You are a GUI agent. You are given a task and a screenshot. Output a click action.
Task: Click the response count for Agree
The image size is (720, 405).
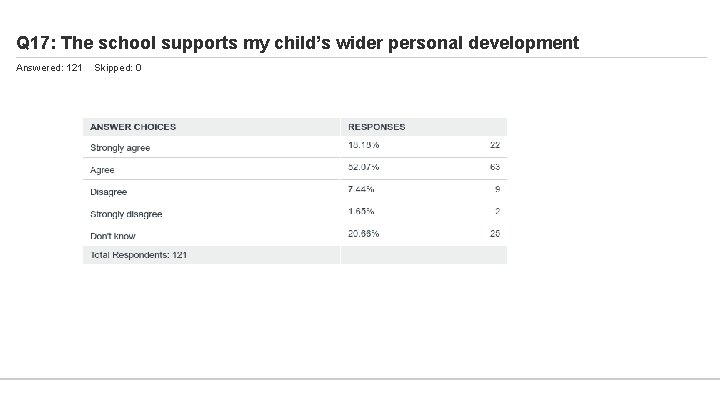(x=494, y=167)
